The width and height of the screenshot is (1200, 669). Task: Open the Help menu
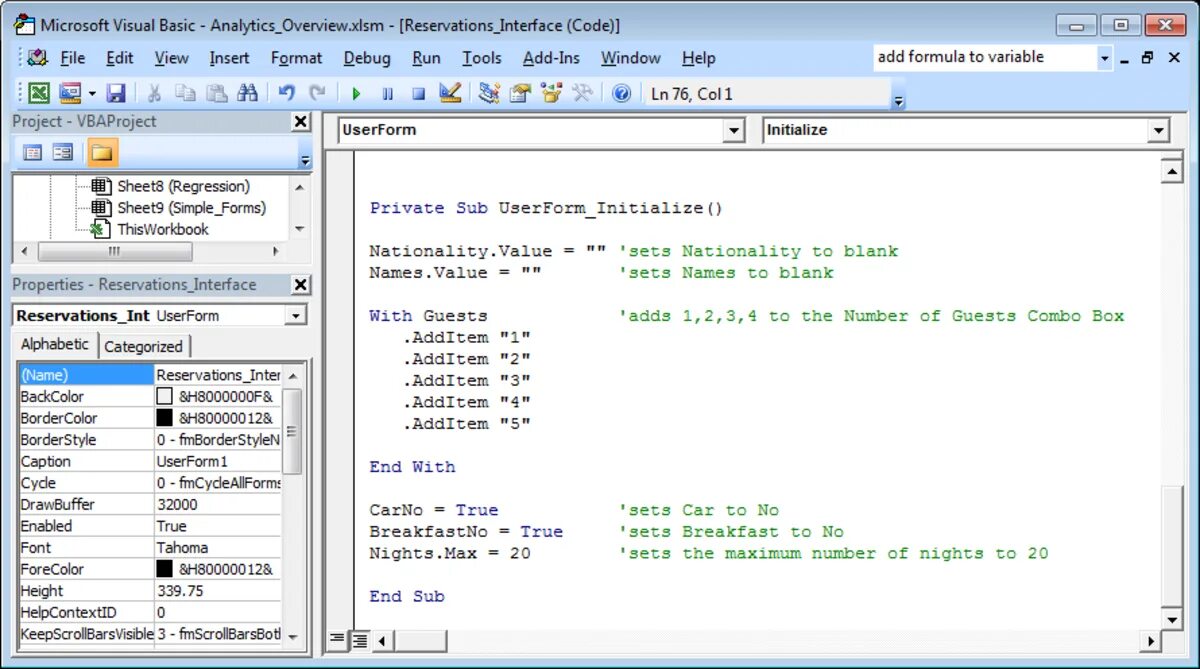tap(698, 58)
